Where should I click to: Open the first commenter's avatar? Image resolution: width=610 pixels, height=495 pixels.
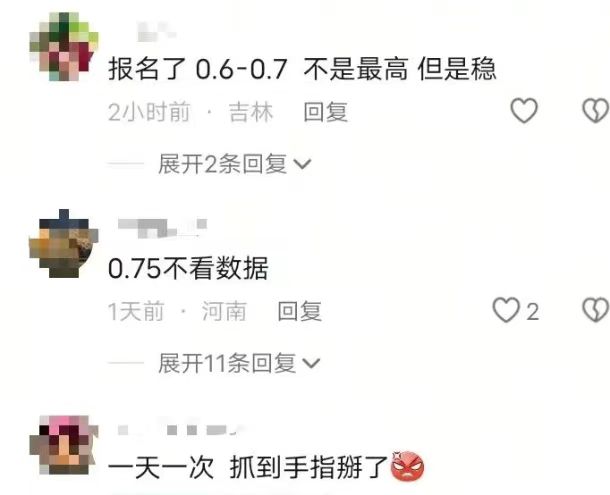coord(64,47)
